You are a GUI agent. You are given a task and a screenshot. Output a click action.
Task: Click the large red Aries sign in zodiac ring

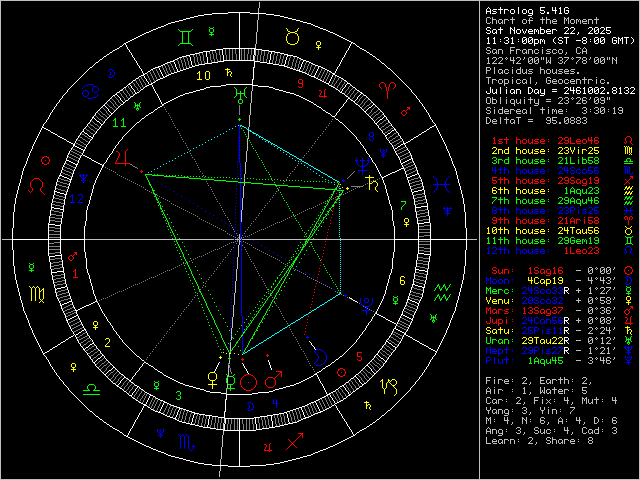[x=387, y=90]
